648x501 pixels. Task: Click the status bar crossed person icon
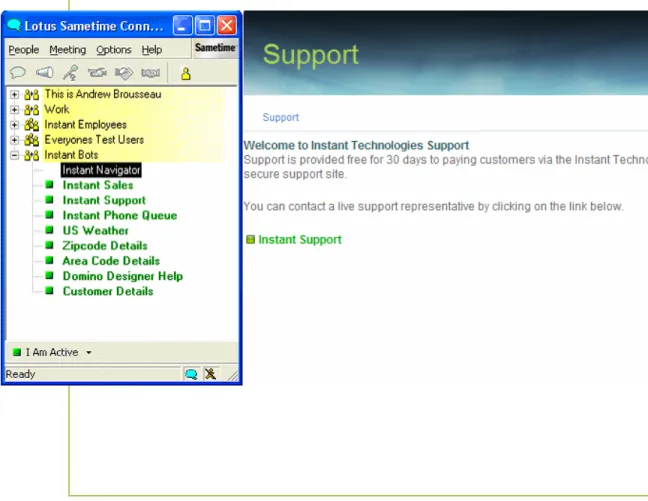click(210, 374)
